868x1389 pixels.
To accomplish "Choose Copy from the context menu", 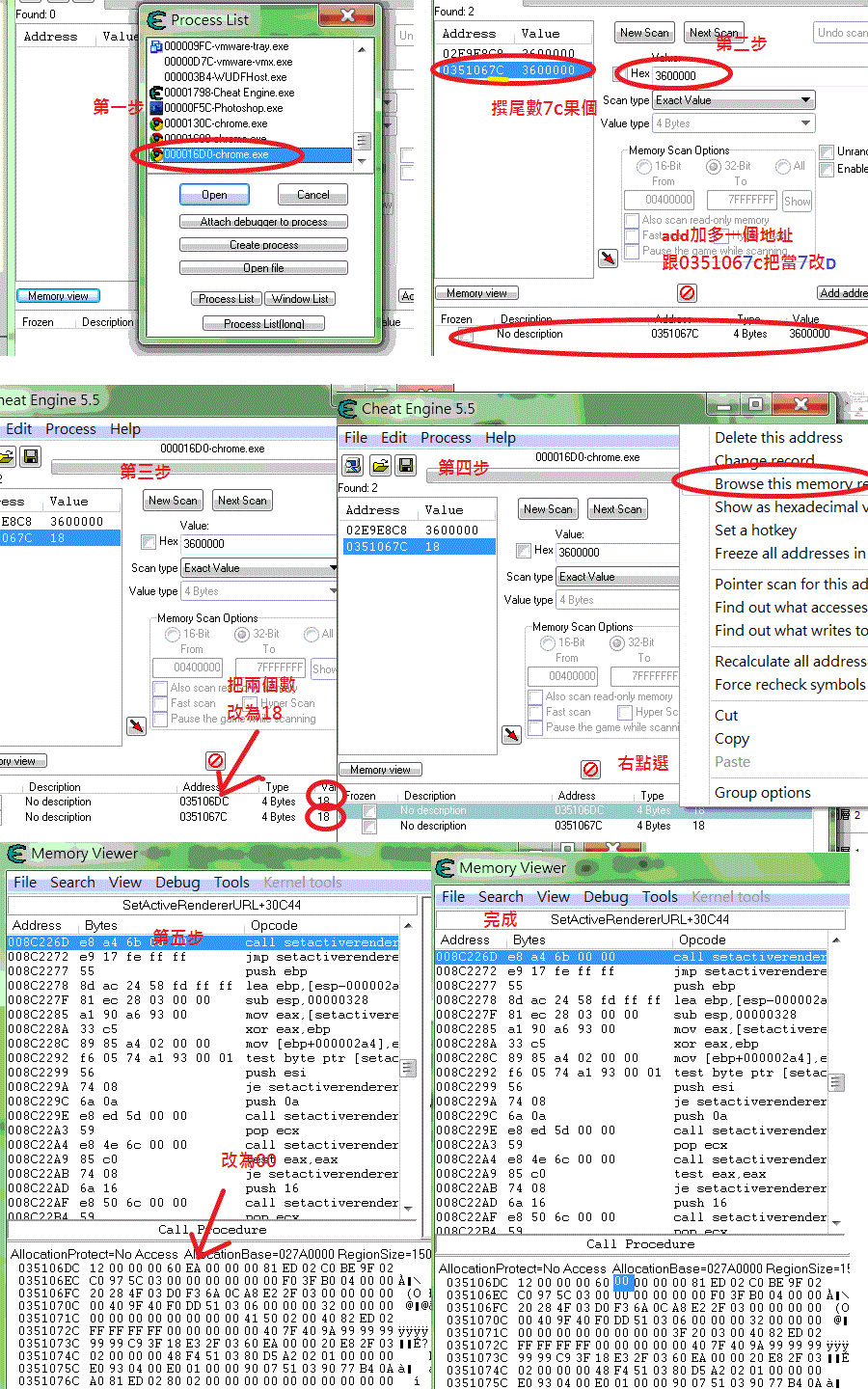I will point(732,738).
